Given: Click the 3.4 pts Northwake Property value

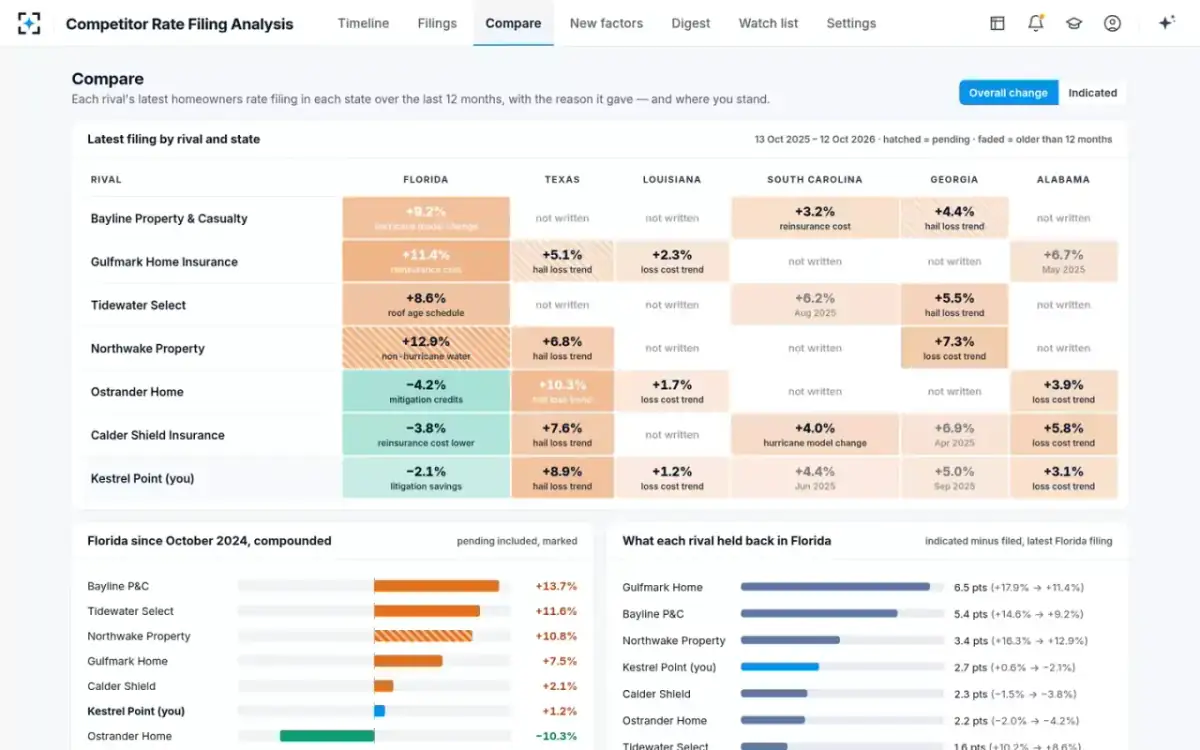Looking at the screenshot, I should pyautogui.click(x=1021, y=640).
